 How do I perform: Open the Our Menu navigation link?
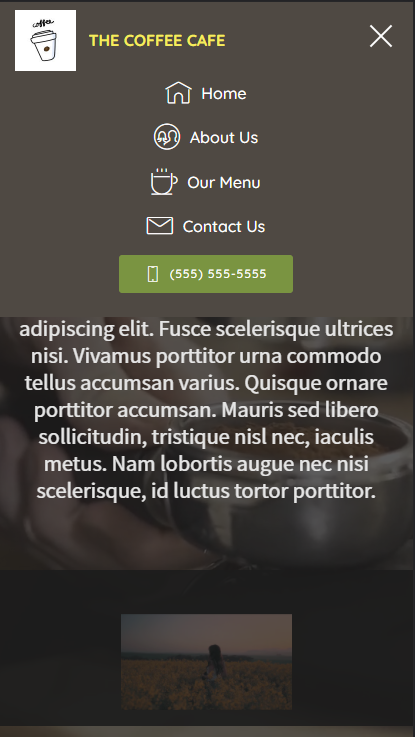206,182
